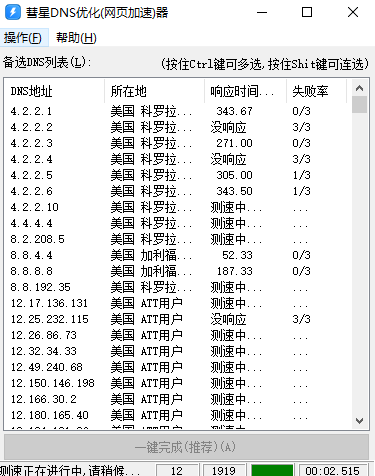375x476 pixels.
Task: Select DNS row 4.2.2.1
Action: 177,111
